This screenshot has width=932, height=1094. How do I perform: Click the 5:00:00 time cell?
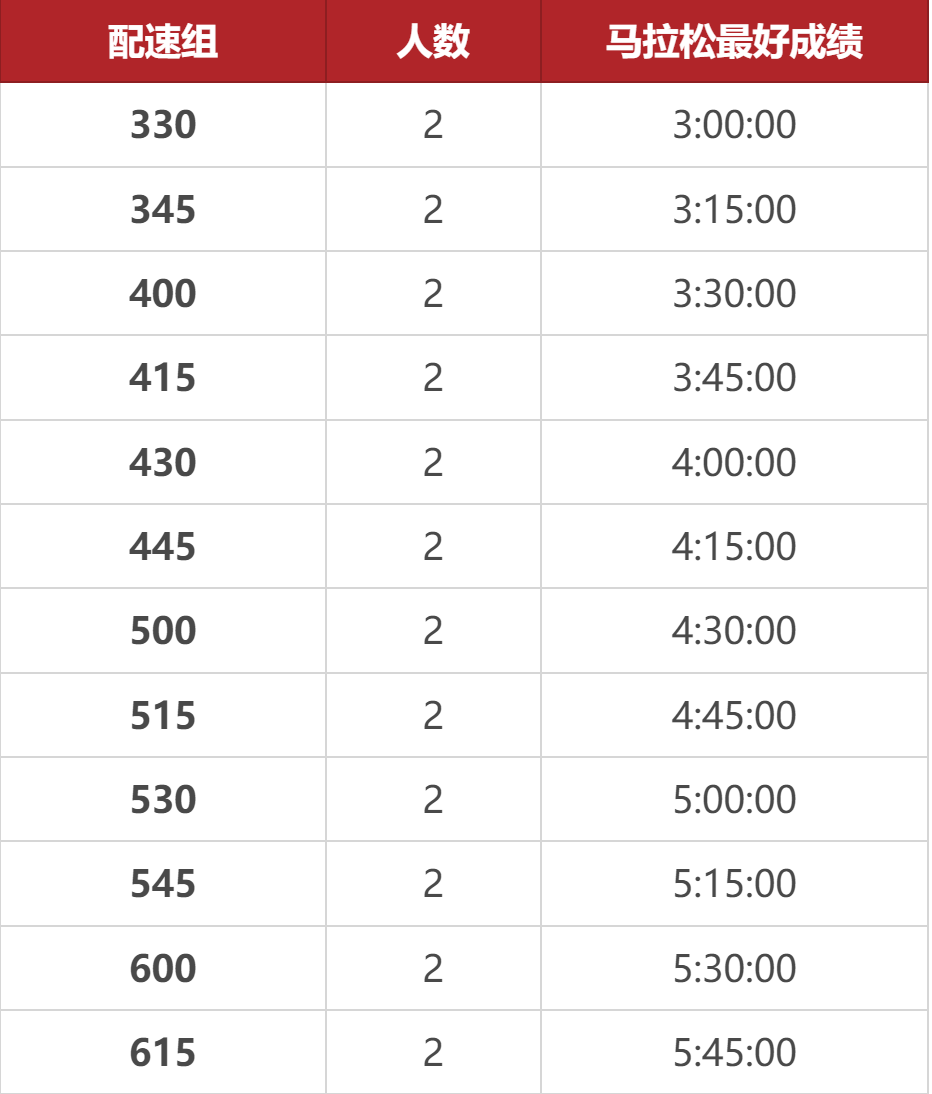pos(734,800)
